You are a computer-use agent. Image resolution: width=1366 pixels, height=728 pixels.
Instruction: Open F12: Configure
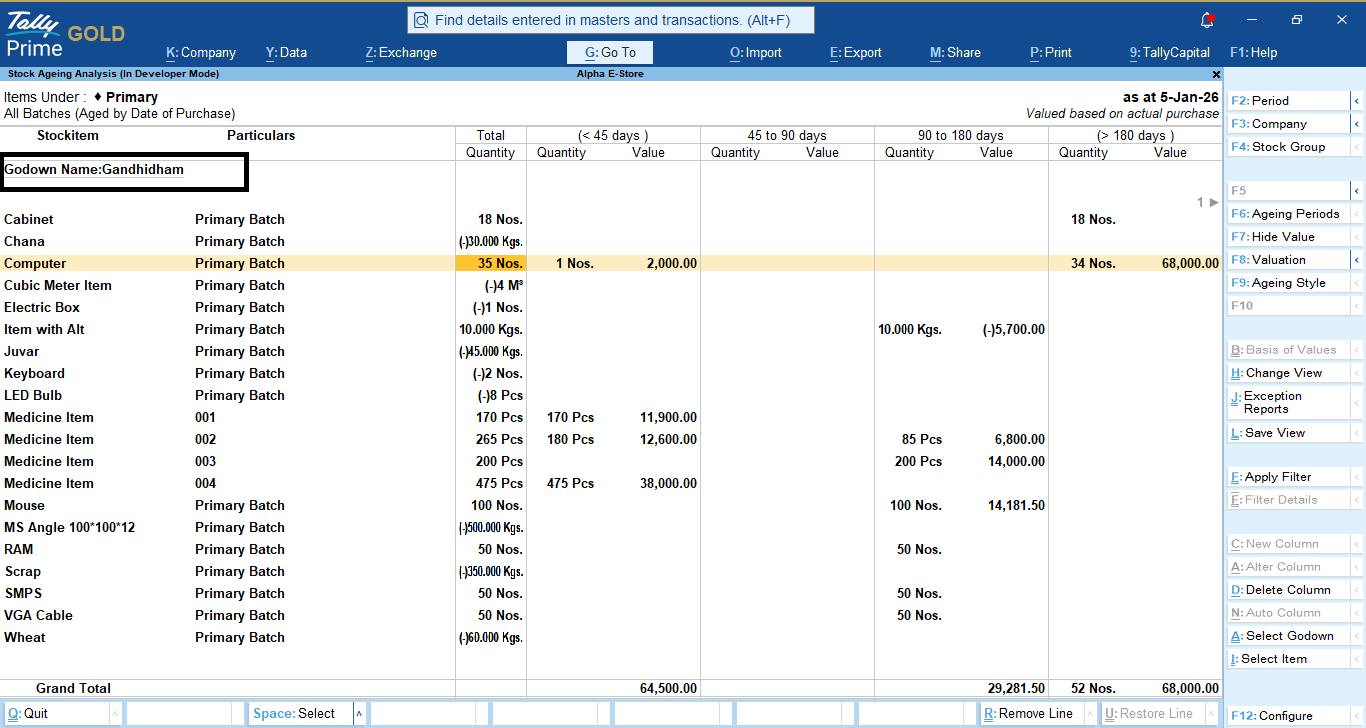pyautogui.click(x=1288, y=716)
